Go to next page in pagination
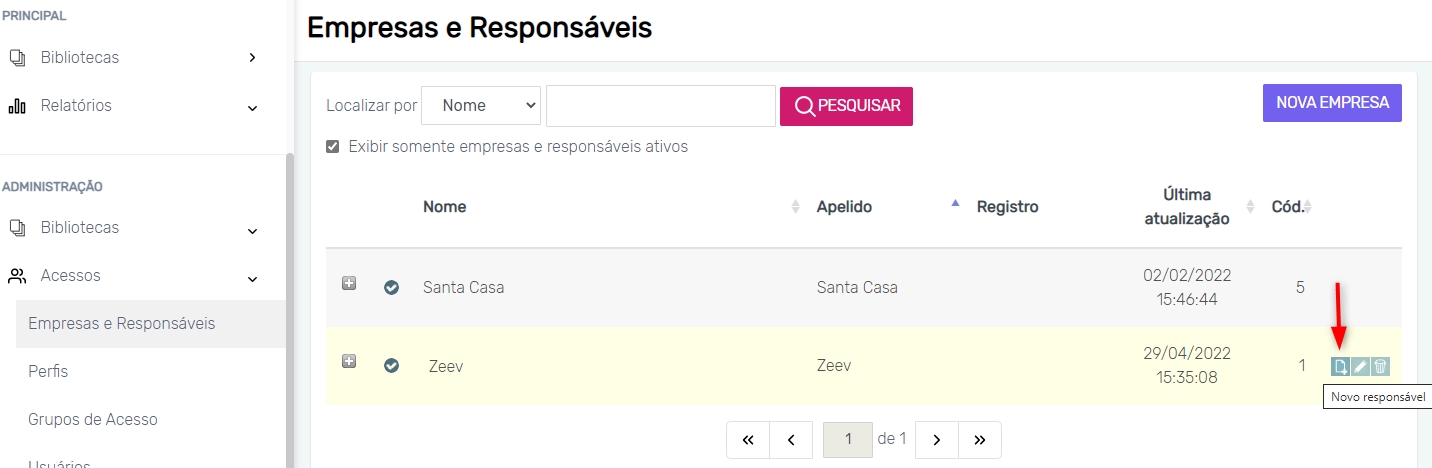The height and width of the screenshot is (468, 1432). [x=937, y=439]
